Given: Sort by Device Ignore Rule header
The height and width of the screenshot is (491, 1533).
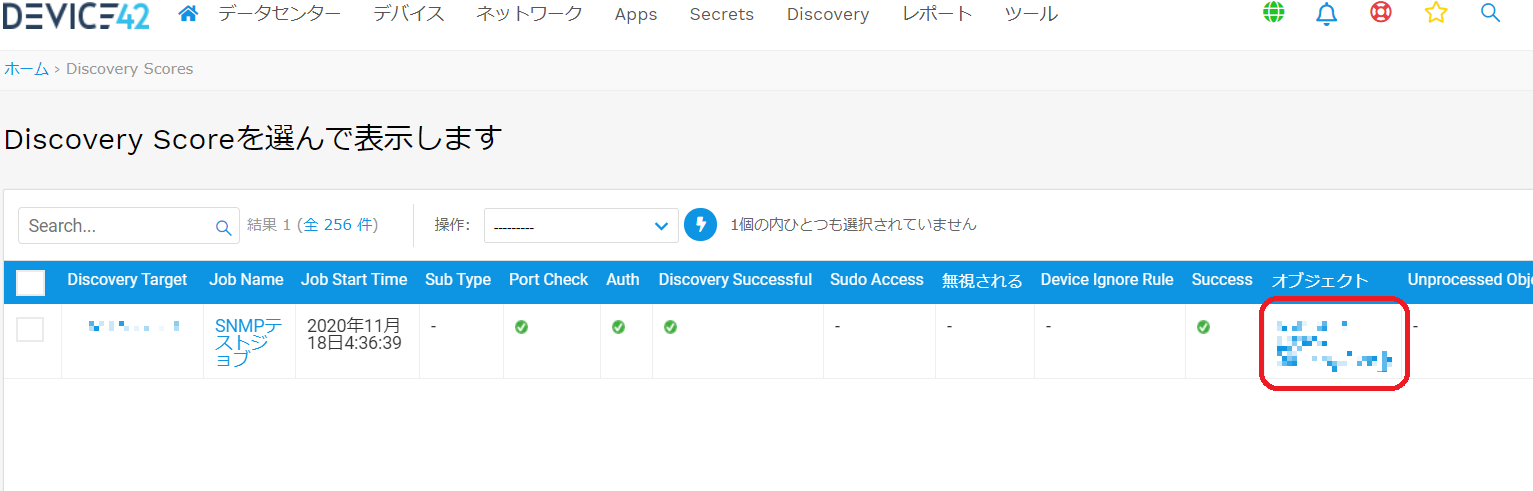Looking at the screenshot, I should pyautogui.click(x=1107, y=280).
